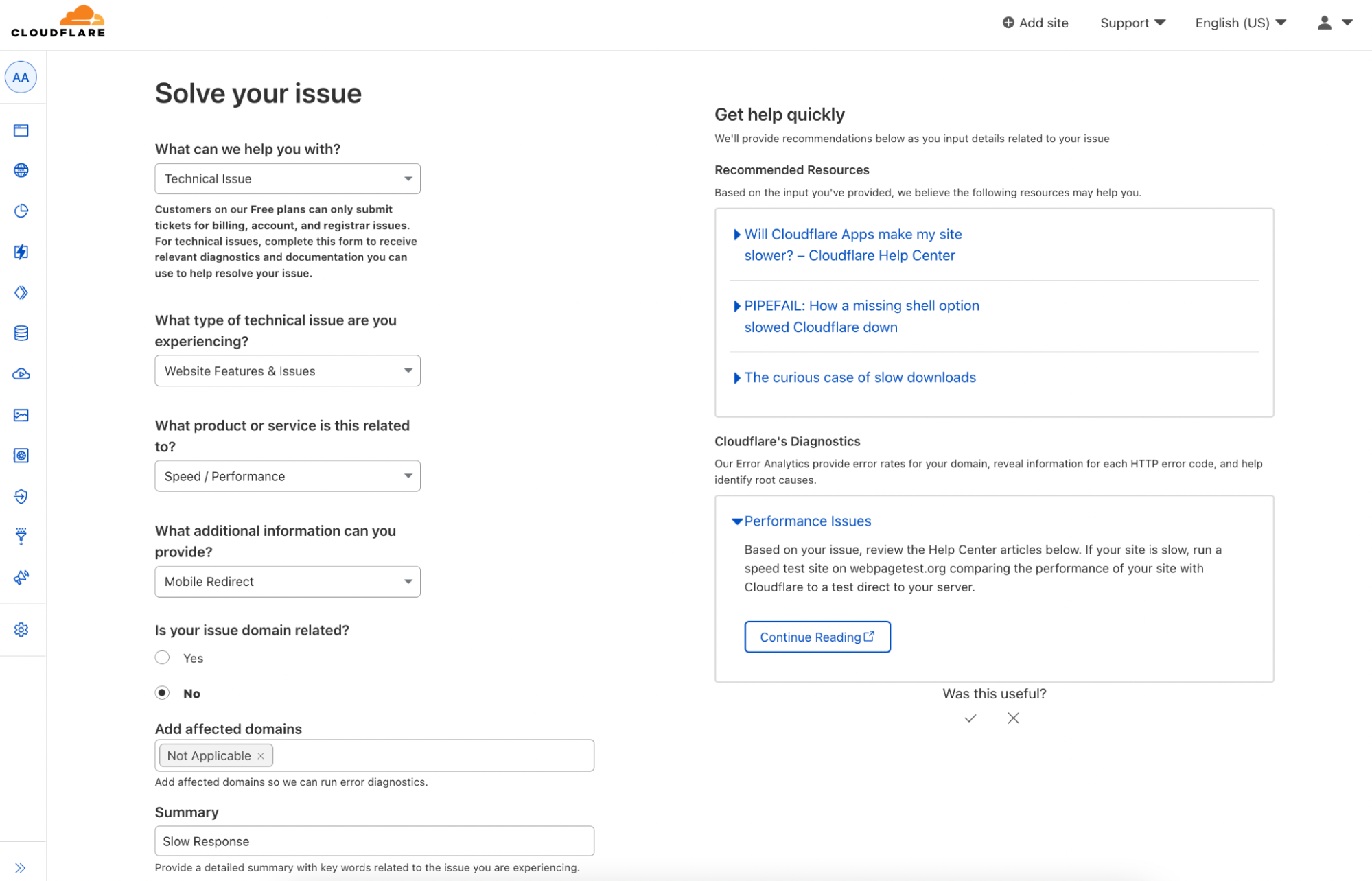Open the cloud upload sidebar icon
Image resolution: width=1372 pixels, height=881 pixels.
point(21,374)
